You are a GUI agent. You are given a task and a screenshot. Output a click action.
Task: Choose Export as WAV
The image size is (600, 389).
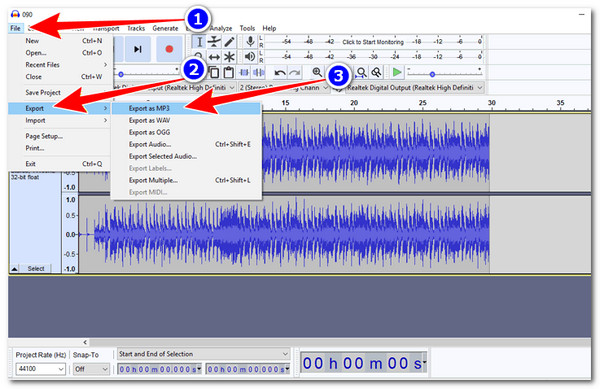click(x=186, y=120)
